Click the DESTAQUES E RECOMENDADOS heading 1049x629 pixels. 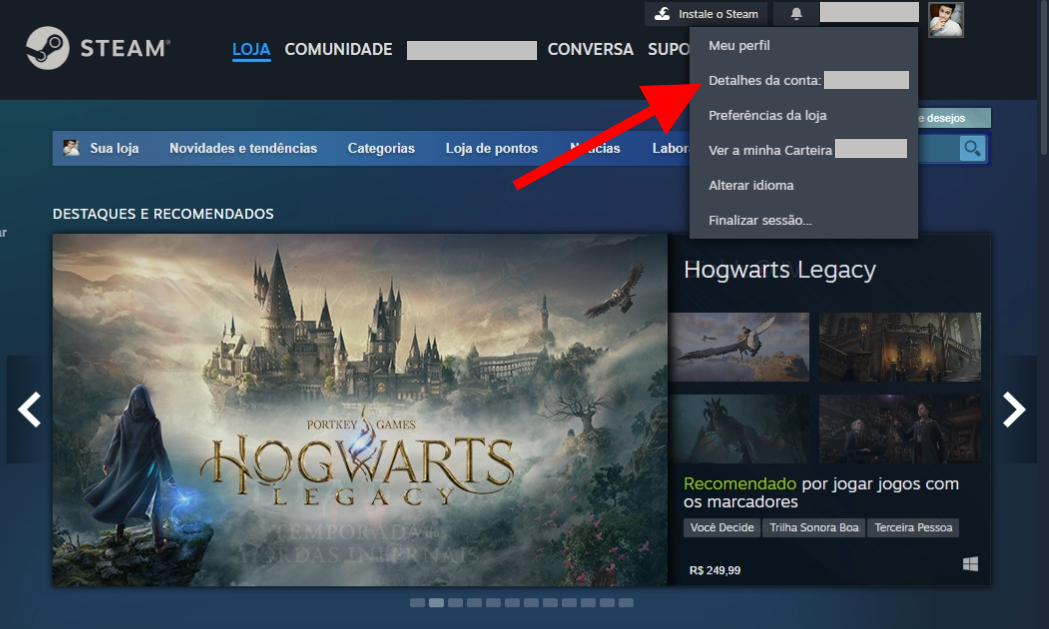tap(163, 213)
